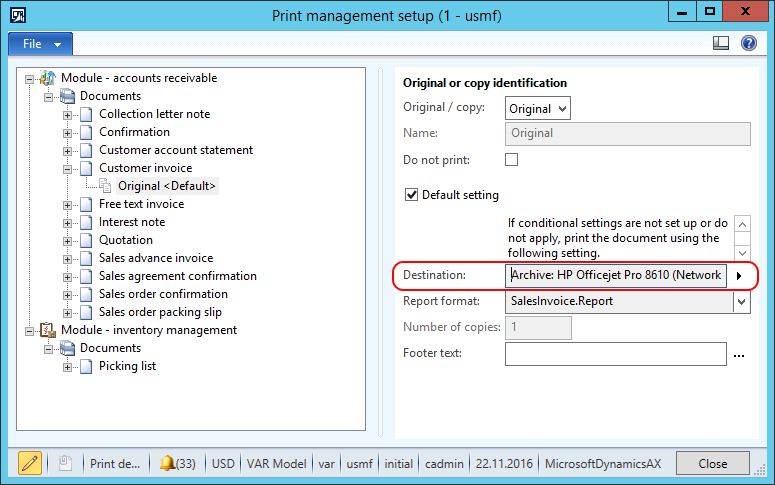775x485 pixels.
Task: Click the Footer text input field
Action: 615,354
